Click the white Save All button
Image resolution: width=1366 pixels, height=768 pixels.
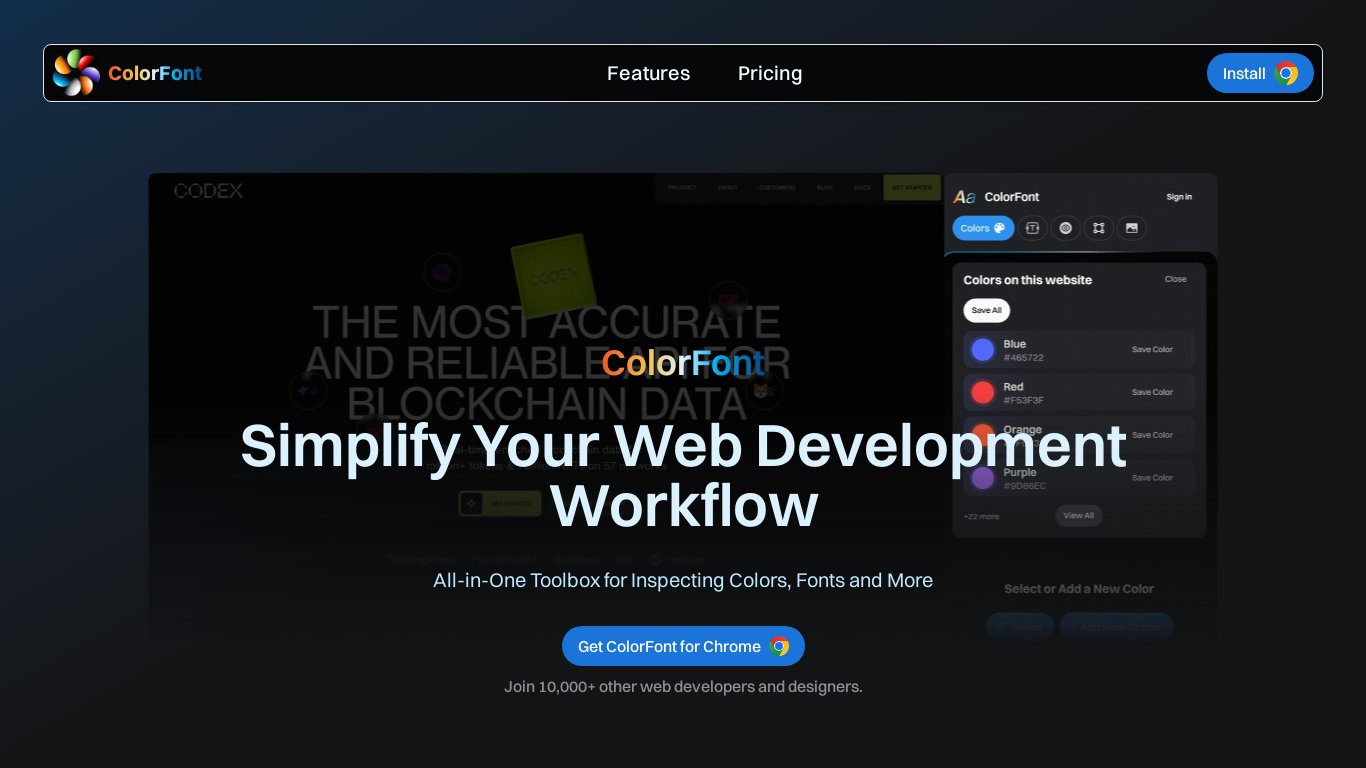point(987,310)
